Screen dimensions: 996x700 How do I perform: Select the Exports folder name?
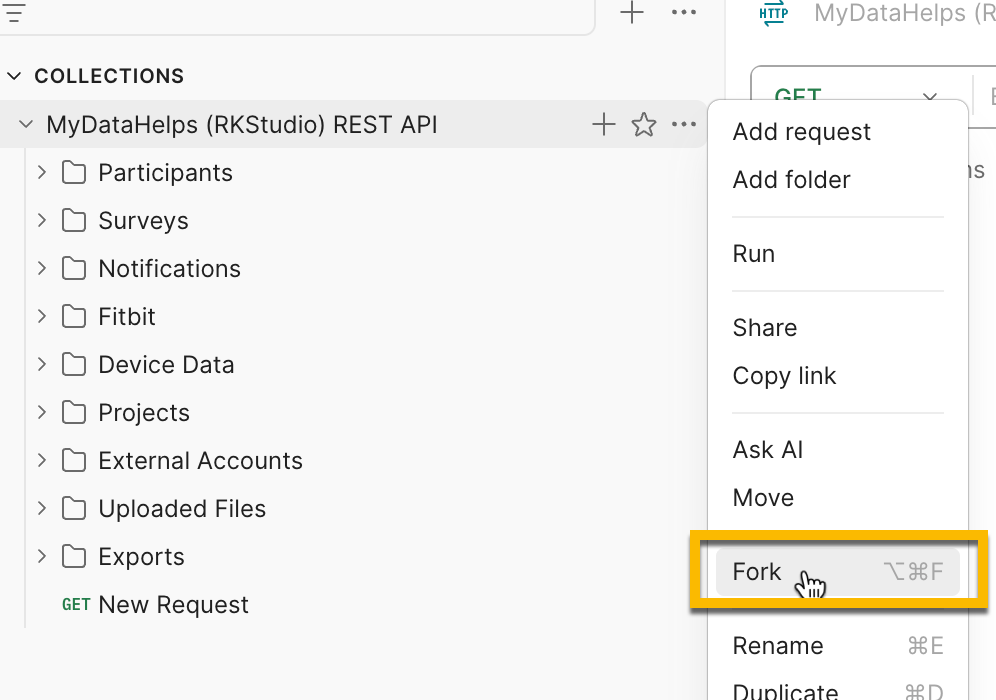click(x=141, y=556)
